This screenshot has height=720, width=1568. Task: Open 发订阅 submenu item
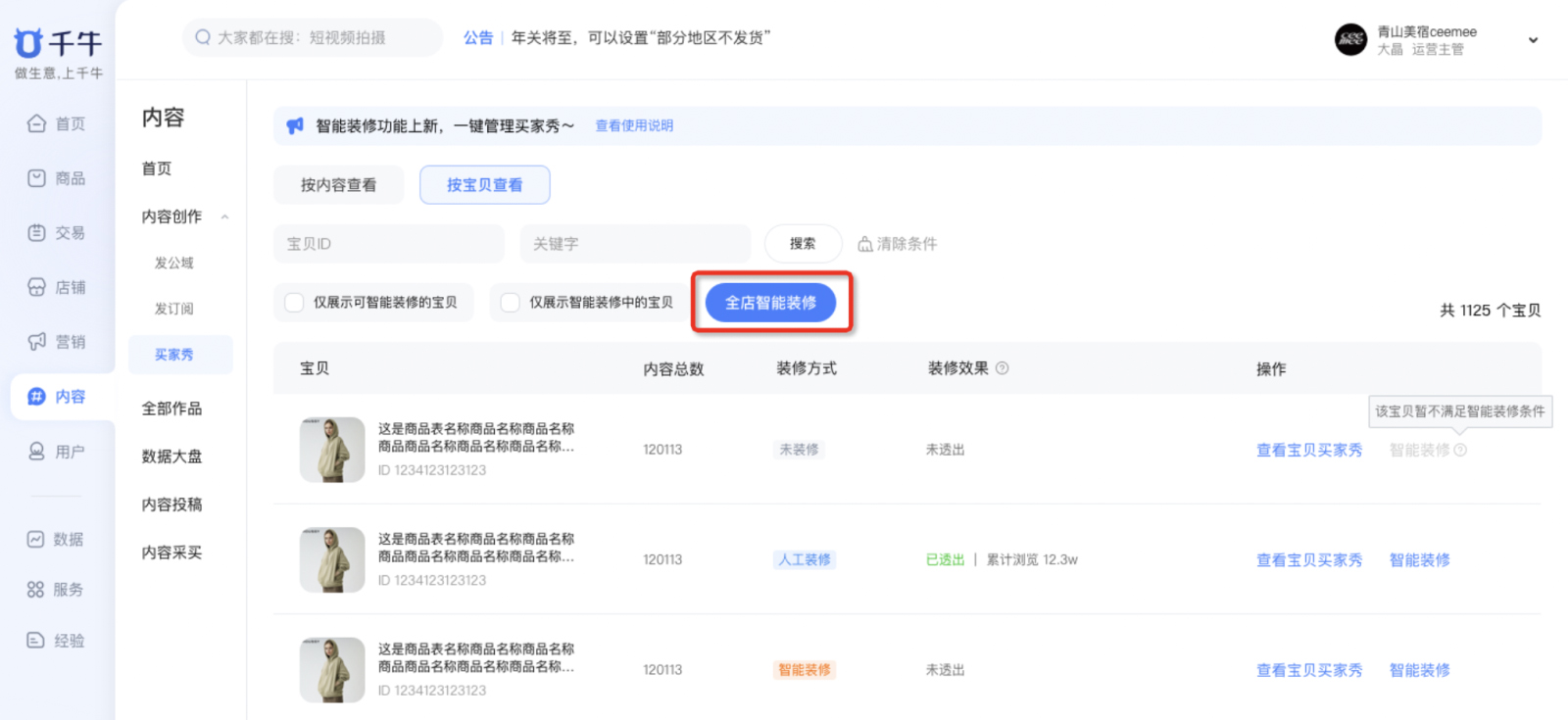coord(173,309)
